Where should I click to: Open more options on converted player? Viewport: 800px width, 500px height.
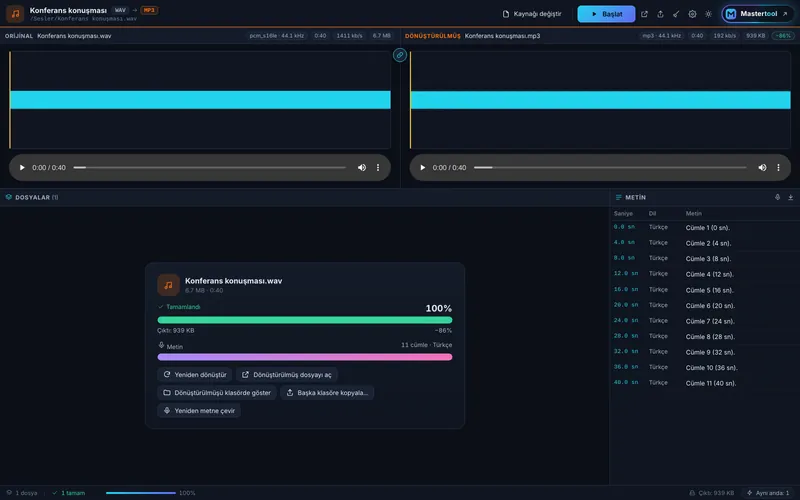pos(778,167)
